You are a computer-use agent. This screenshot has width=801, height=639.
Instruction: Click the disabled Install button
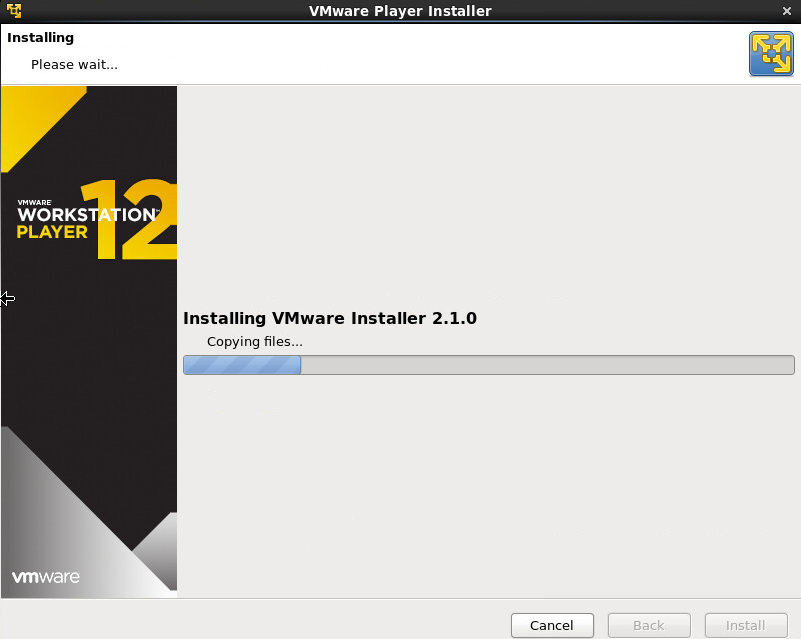click(746, 625)
